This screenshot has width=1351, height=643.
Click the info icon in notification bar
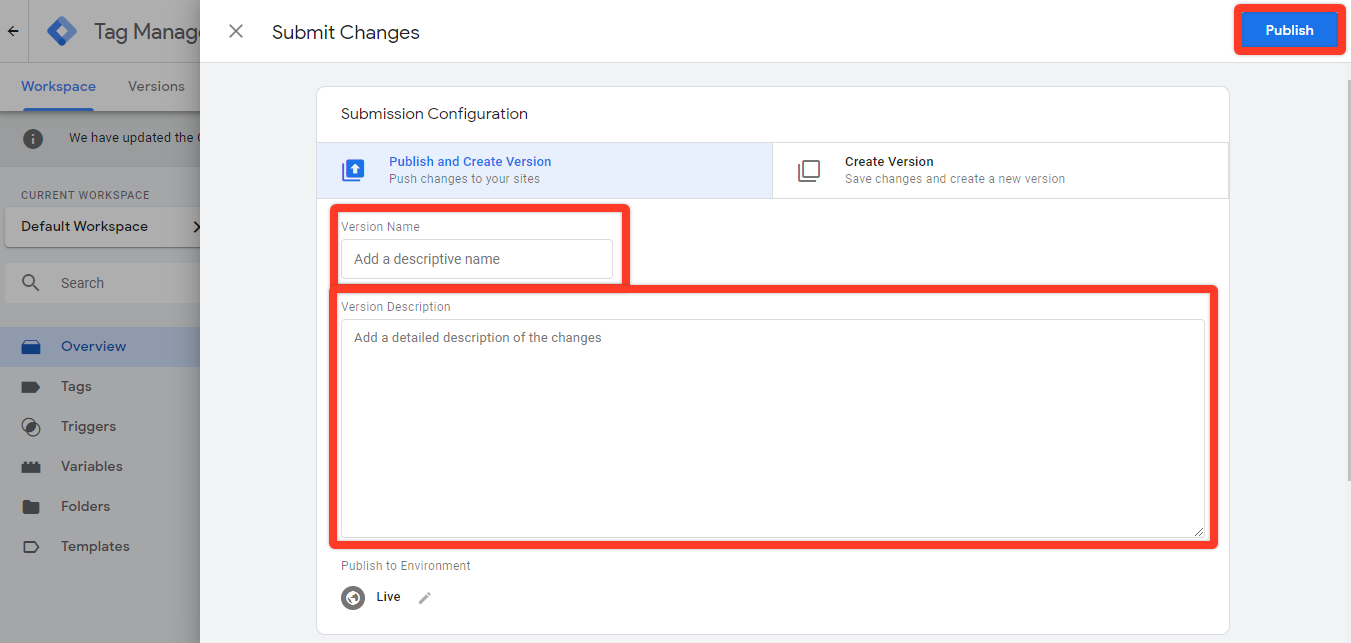33,138
